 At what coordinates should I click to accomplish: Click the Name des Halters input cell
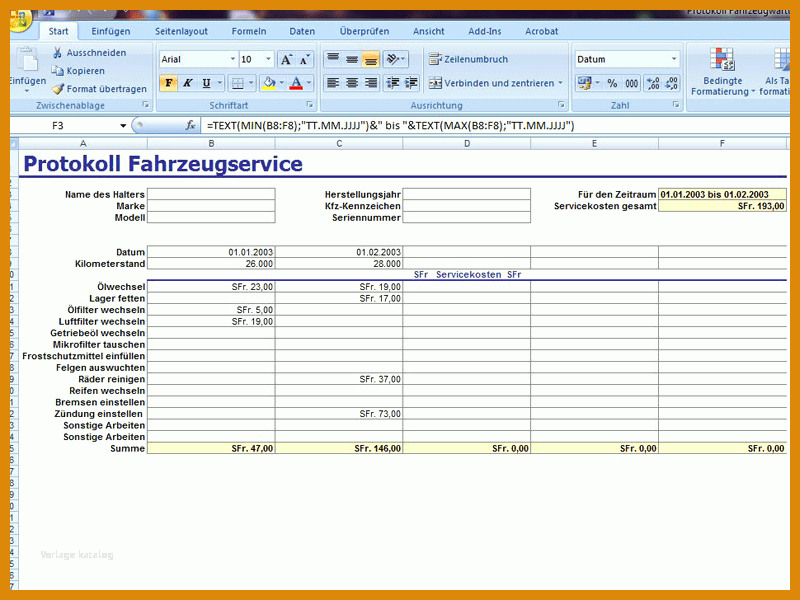pos(211,194)
